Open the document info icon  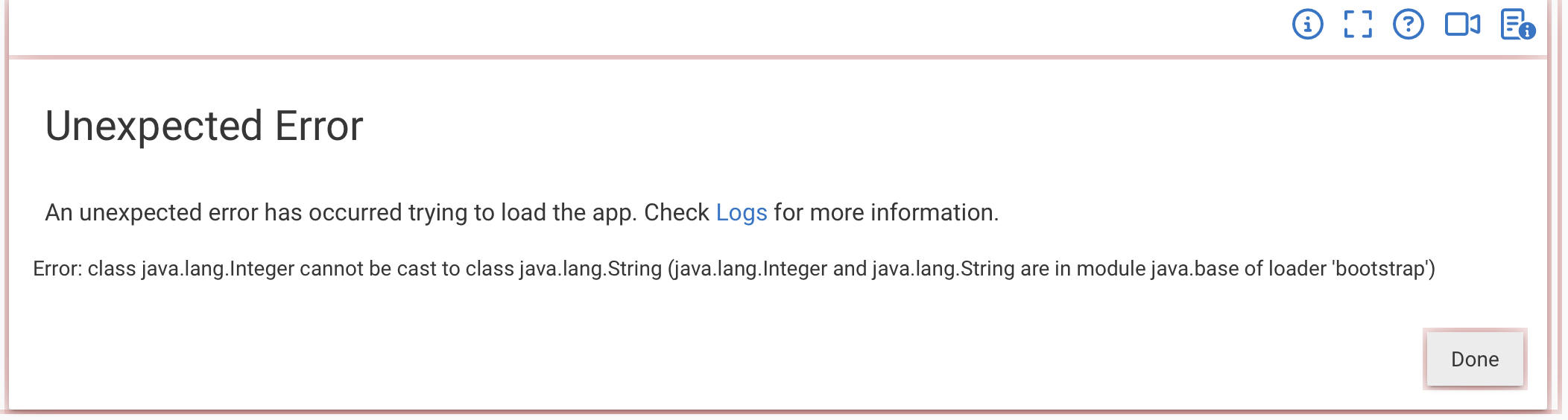pyautogui.click(x=1517, y=25)
